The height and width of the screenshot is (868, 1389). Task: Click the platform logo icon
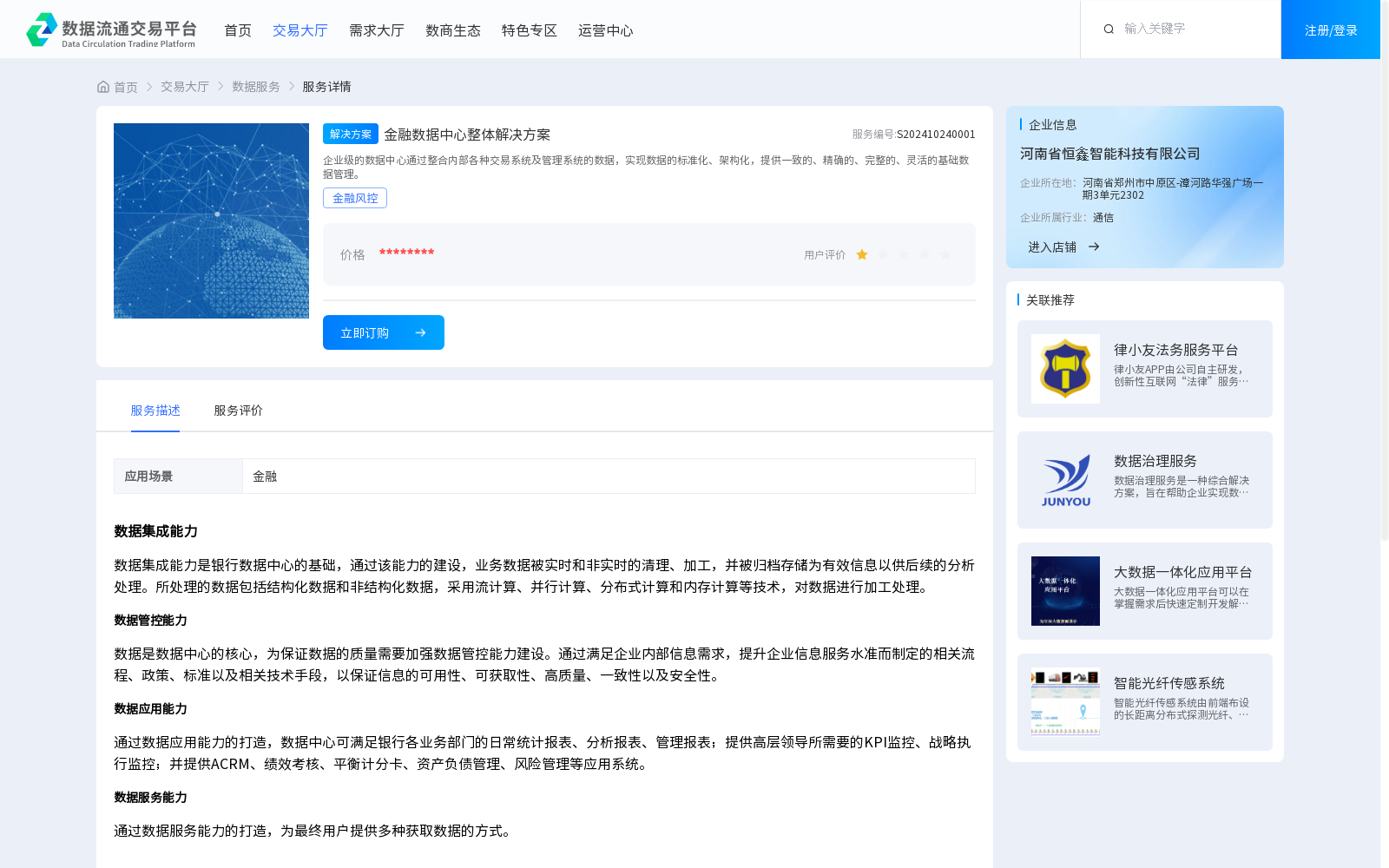coord(42,30)
